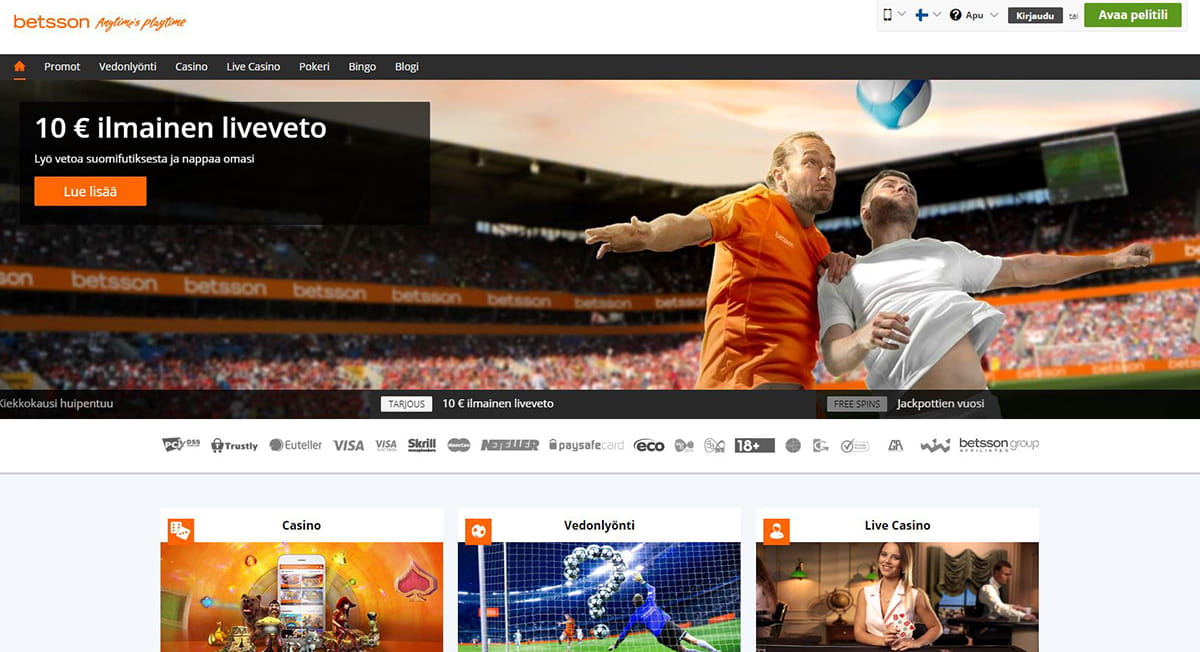The width and height of the screenshot is (1200, 652).
Task: Click the dealer icon on Live Casino card
Action: coord(776,530)
